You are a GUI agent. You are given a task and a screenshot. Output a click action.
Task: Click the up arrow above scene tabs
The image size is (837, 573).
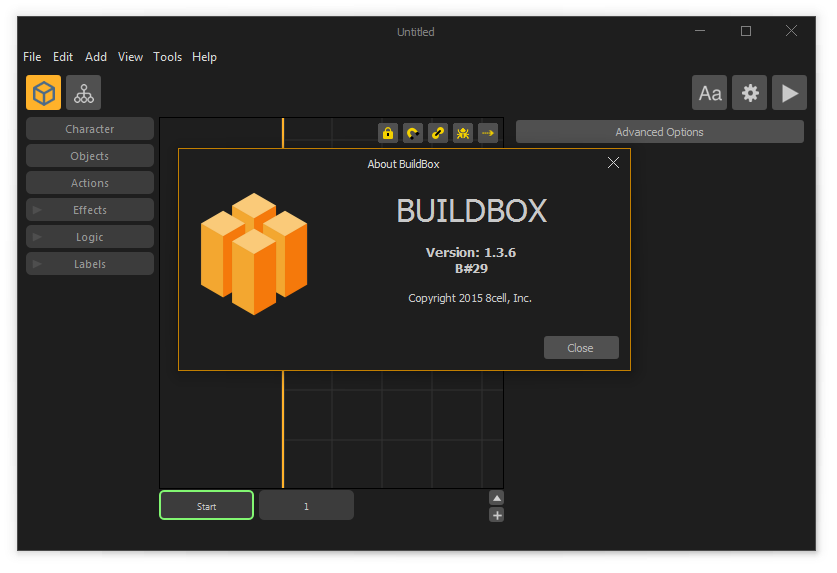pos(496,498)
